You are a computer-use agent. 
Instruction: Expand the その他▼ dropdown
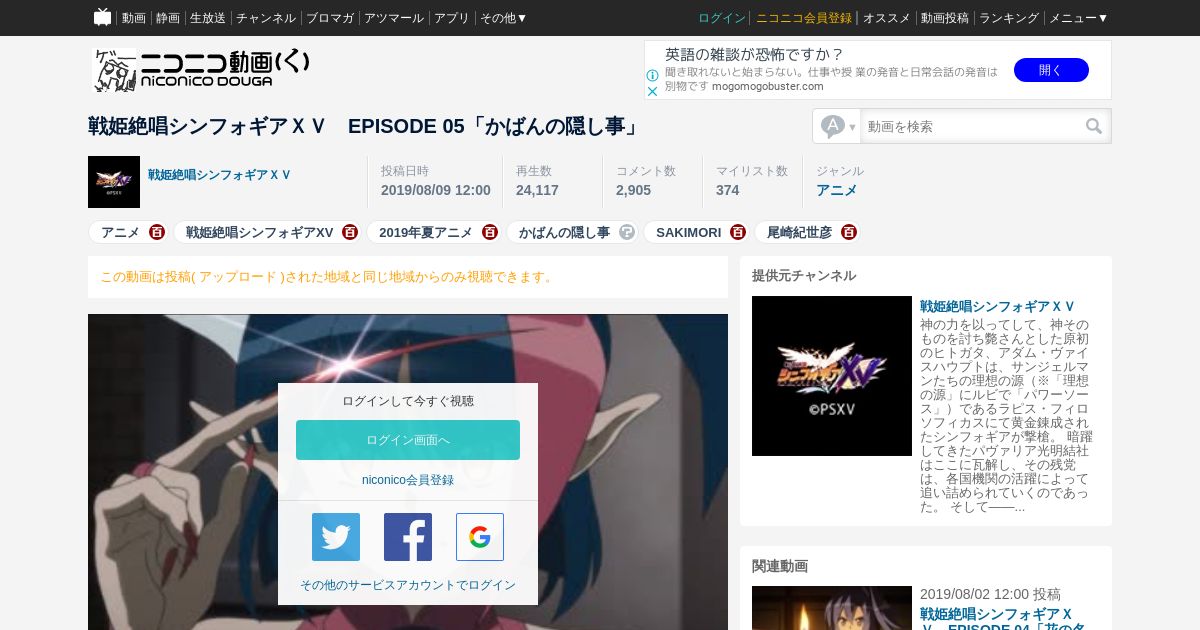pos(504,18)
